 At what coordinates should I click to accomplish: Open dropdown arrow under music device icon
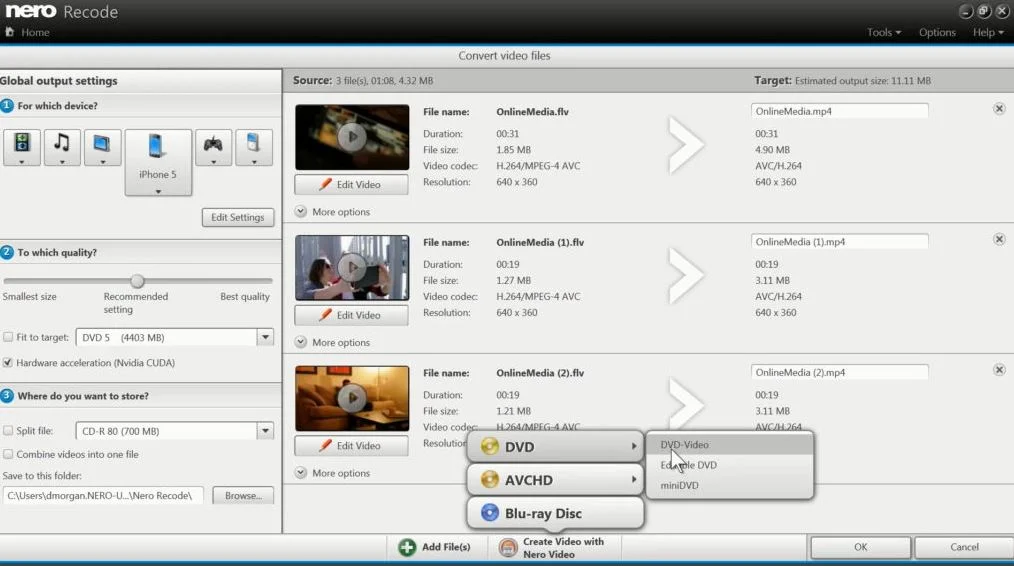click(x=62, y=162)
